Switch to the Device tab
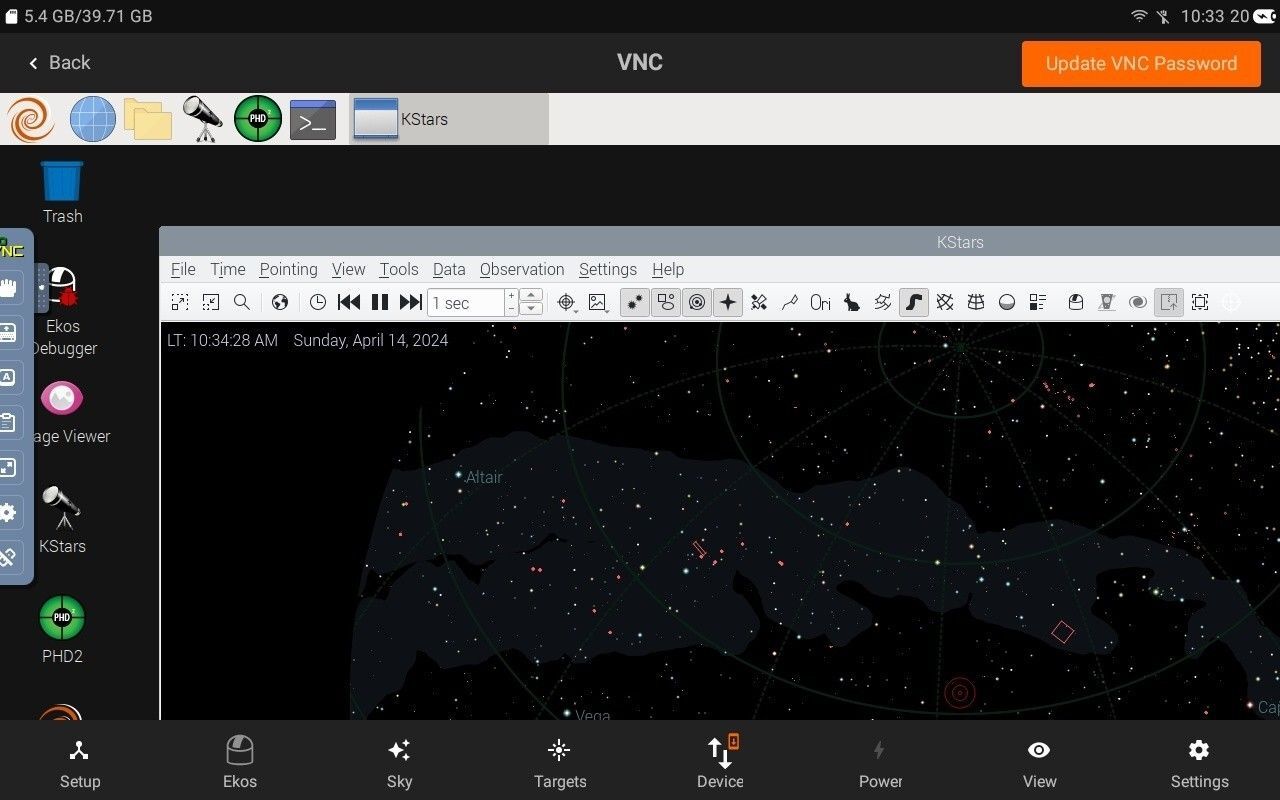 click(x=720, y=763)
